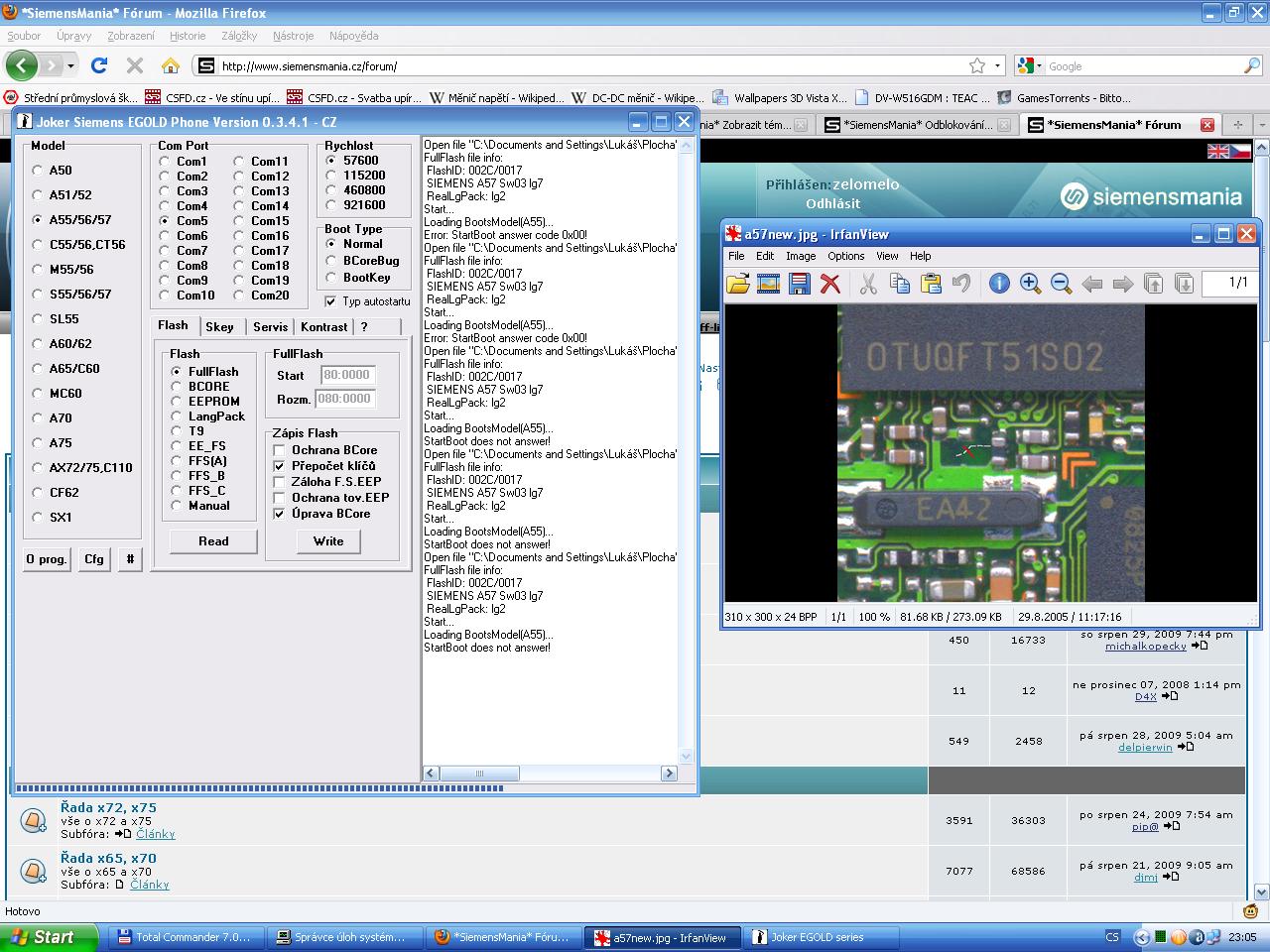Click Firefox Back navigation button
The height and width of the screenshot is (952, 1270).
pyautogui.click(x=21, y=65)
